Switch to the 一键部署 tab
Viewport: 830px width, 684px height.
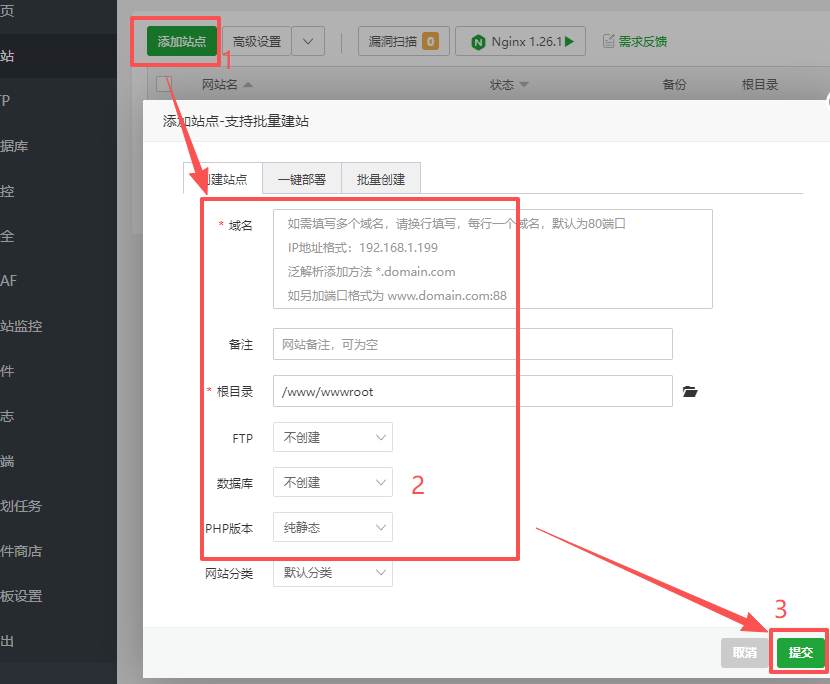[x=302, y=179]
